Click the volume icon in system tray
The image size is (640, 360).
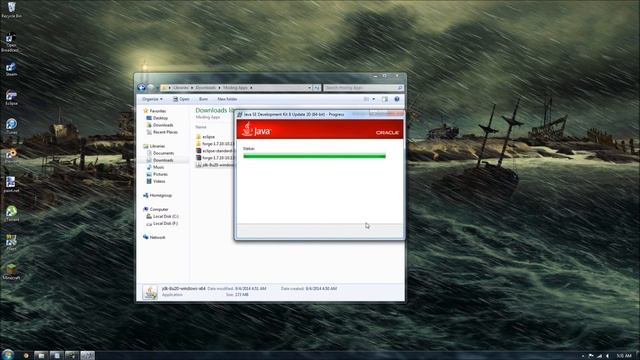[608, 356]
